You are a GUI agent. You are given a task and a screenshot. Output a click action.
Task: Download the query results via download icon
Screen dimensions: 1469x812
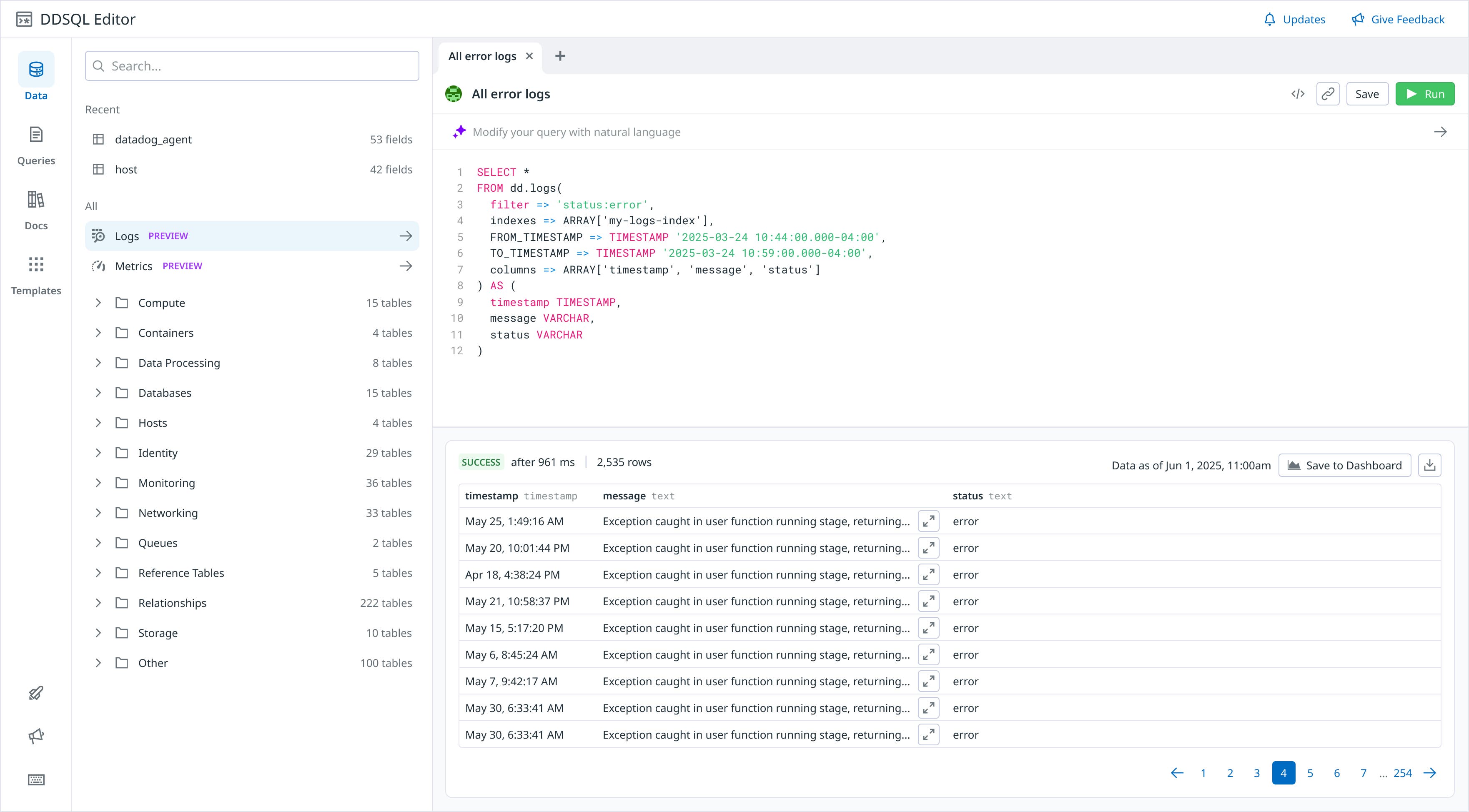1430,465
